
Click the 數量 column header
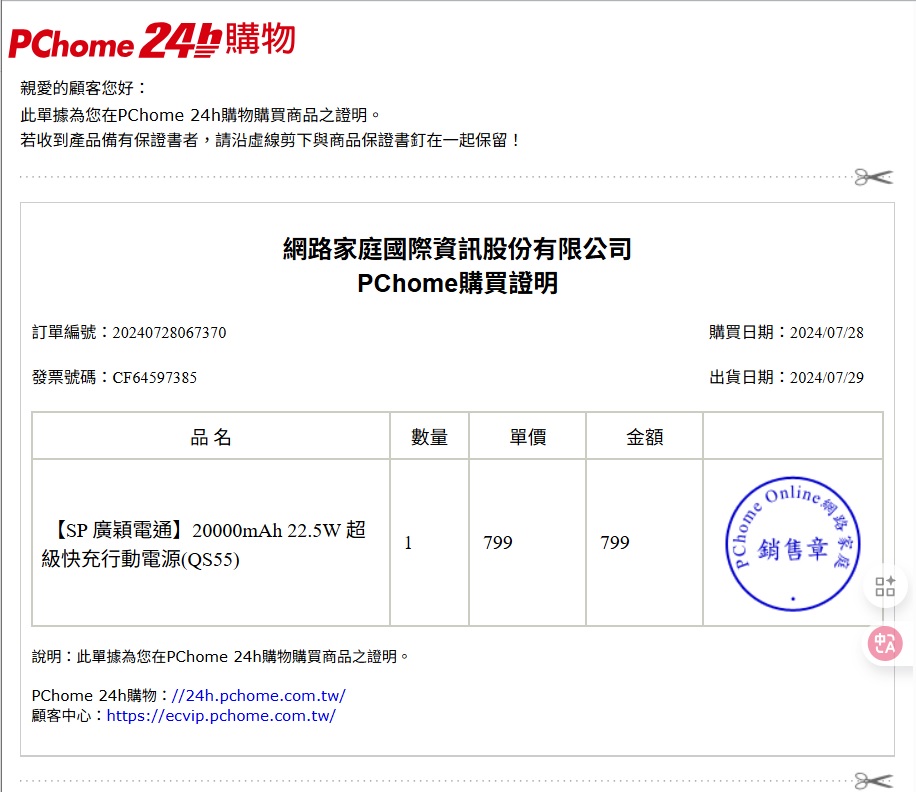429,437
